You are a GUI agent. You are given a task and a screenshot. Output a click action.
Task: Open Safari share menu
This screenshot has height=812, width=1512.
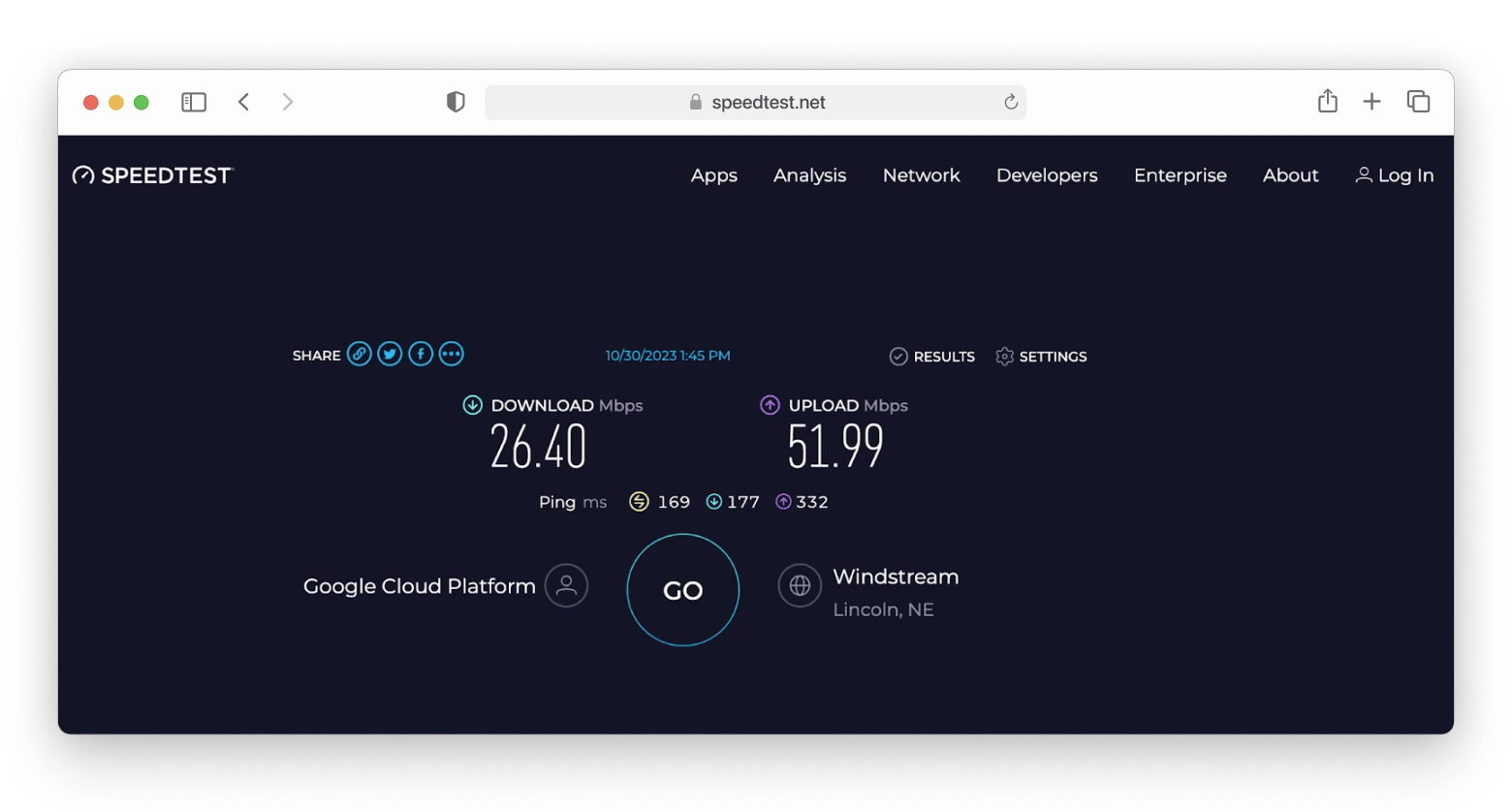(x=1328, y=101)
